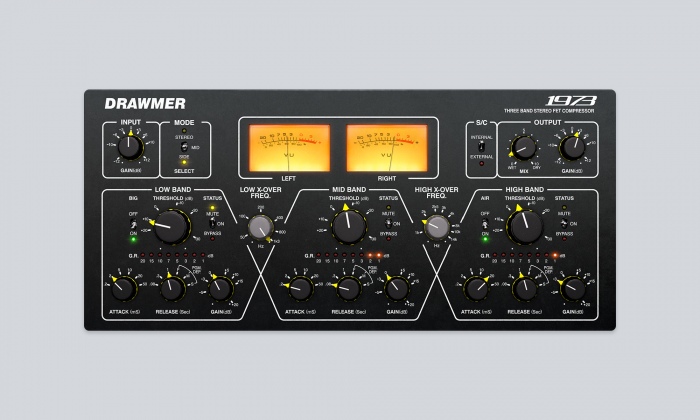Flip the High Band Status mute/on/bypass switch
Viewport: 700px width, 420px height.
coord(564,224)
